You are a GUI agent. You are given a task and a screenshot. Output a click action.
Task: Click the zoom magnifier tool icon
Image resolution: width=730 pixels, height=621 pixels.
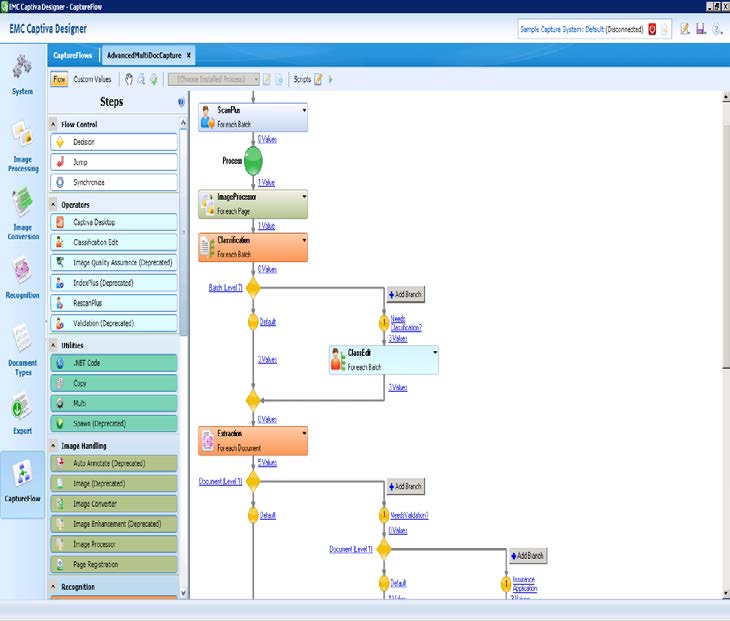[141, 79]
